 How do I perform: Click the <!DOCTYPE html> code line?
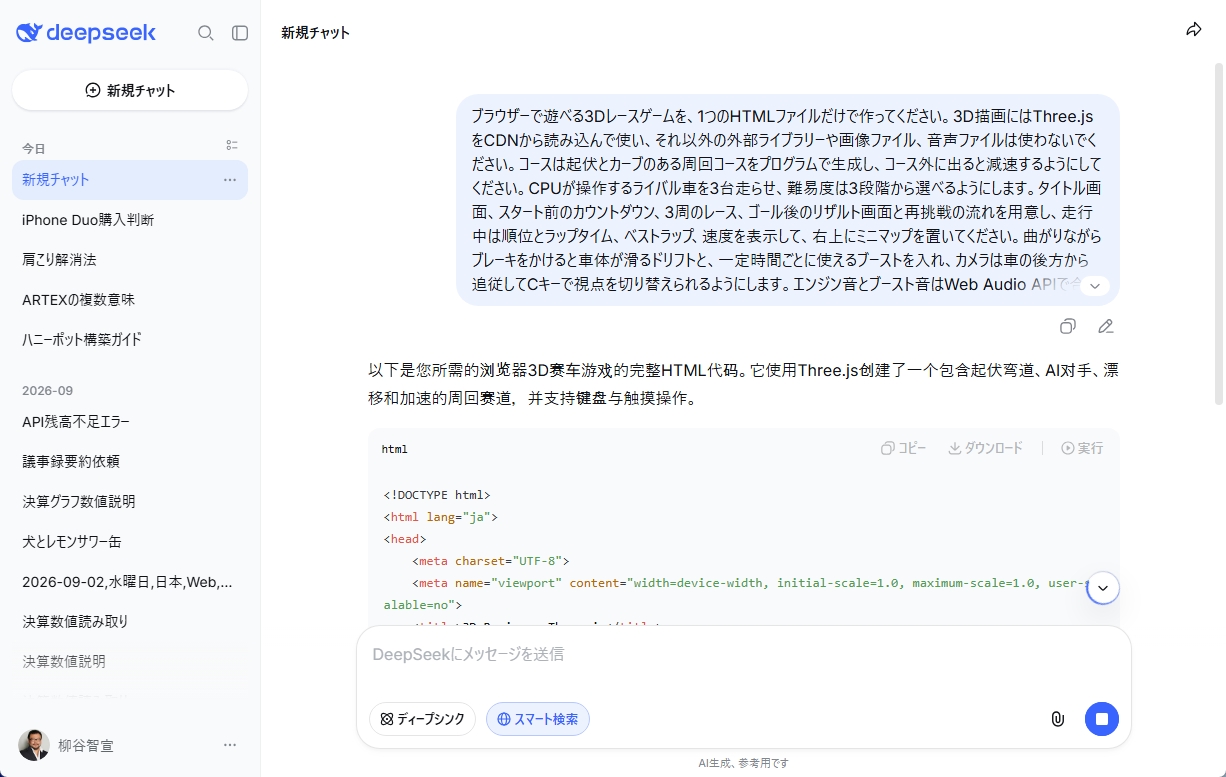pyautogui.click(x=437, y=495)
